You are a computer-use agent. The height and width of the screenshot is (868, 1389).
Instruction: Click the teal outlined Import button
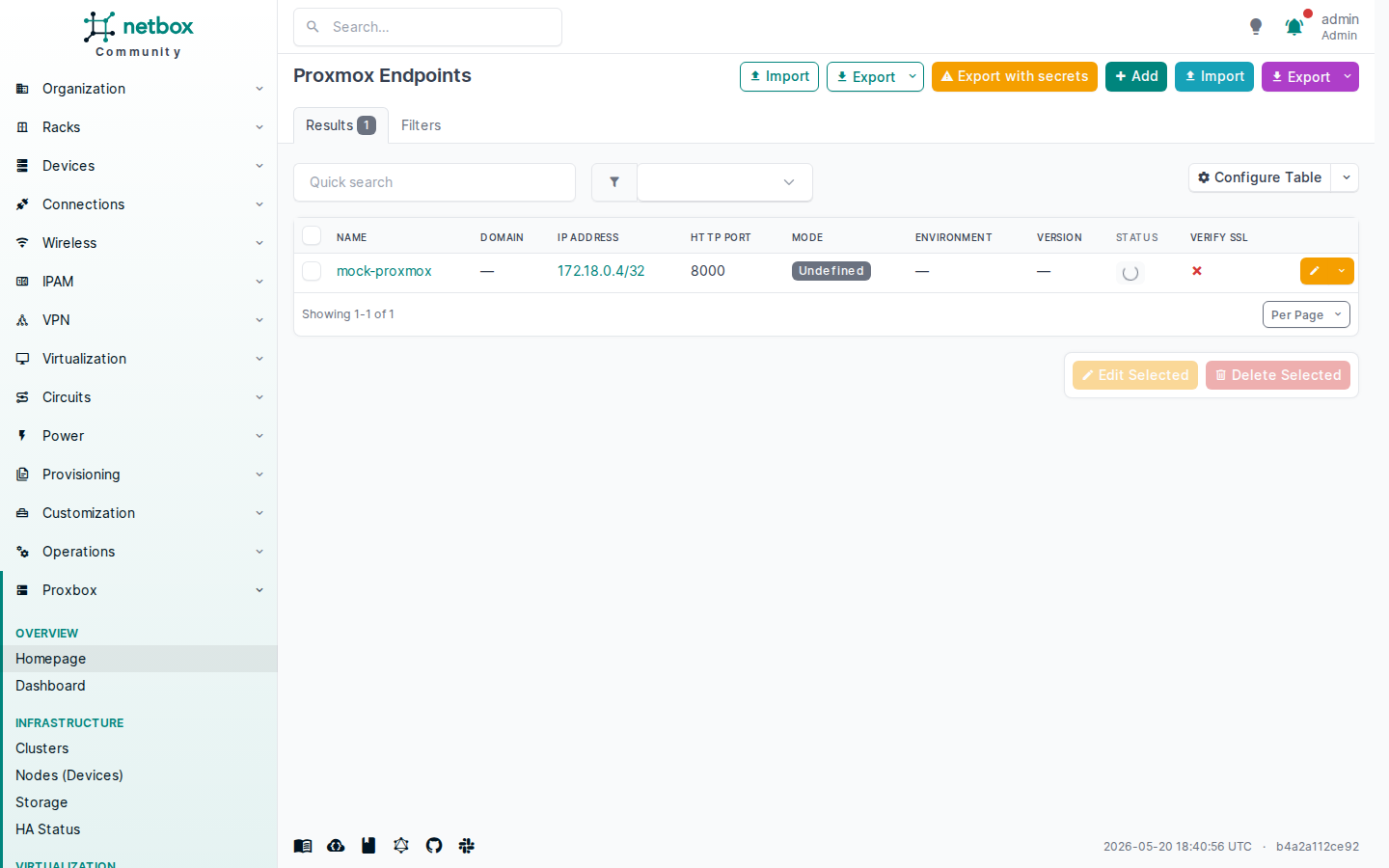pos(779,76)
